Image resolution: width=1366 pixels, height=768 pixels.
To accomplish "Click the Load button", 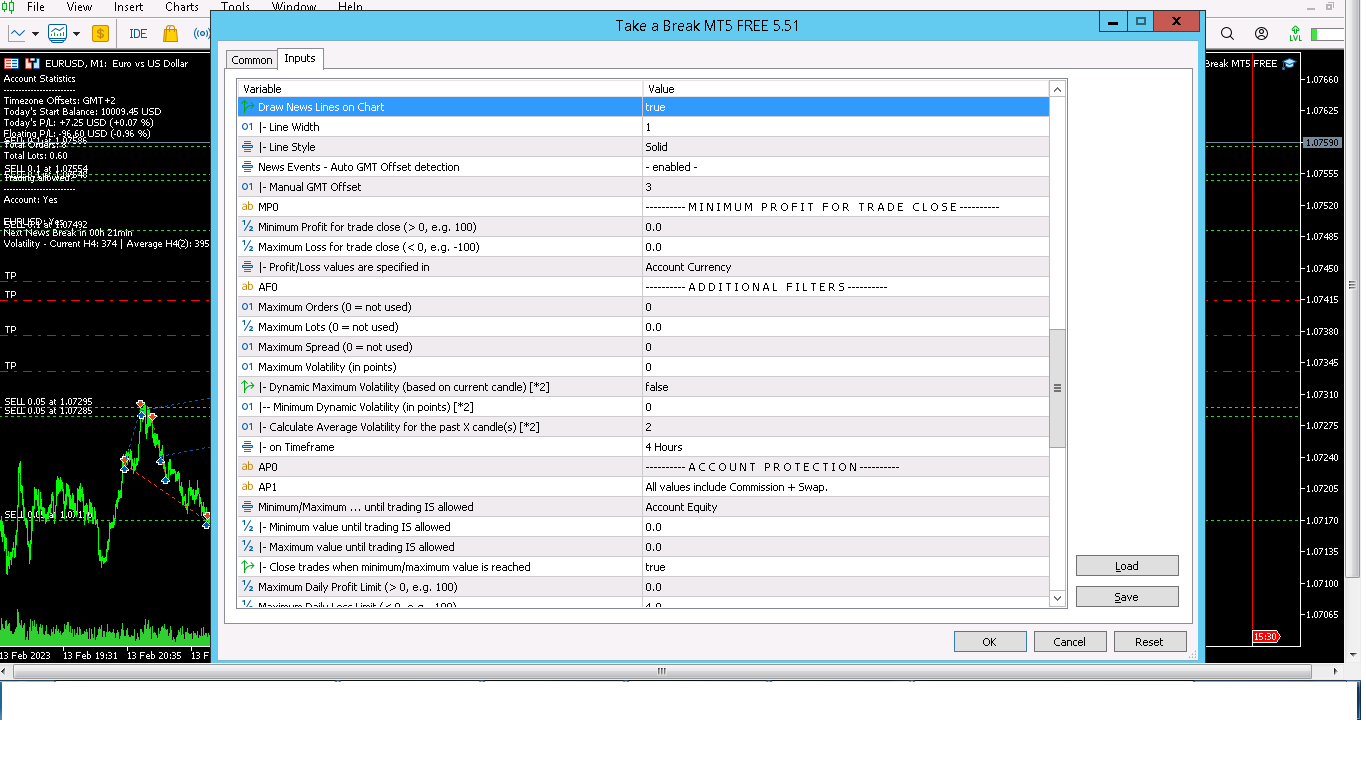I will (1127, 566).
